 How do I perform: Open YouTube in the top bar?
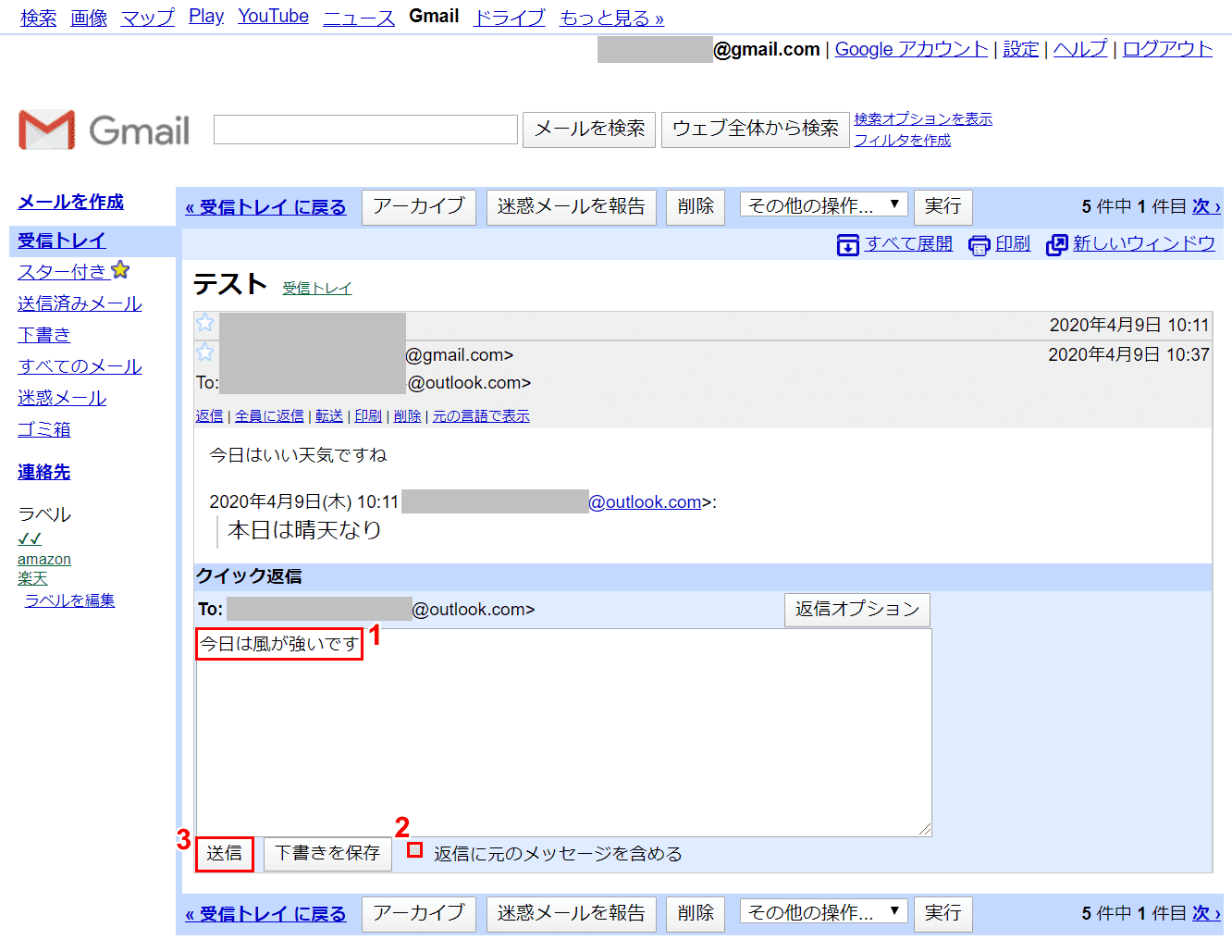coord(273,17)
